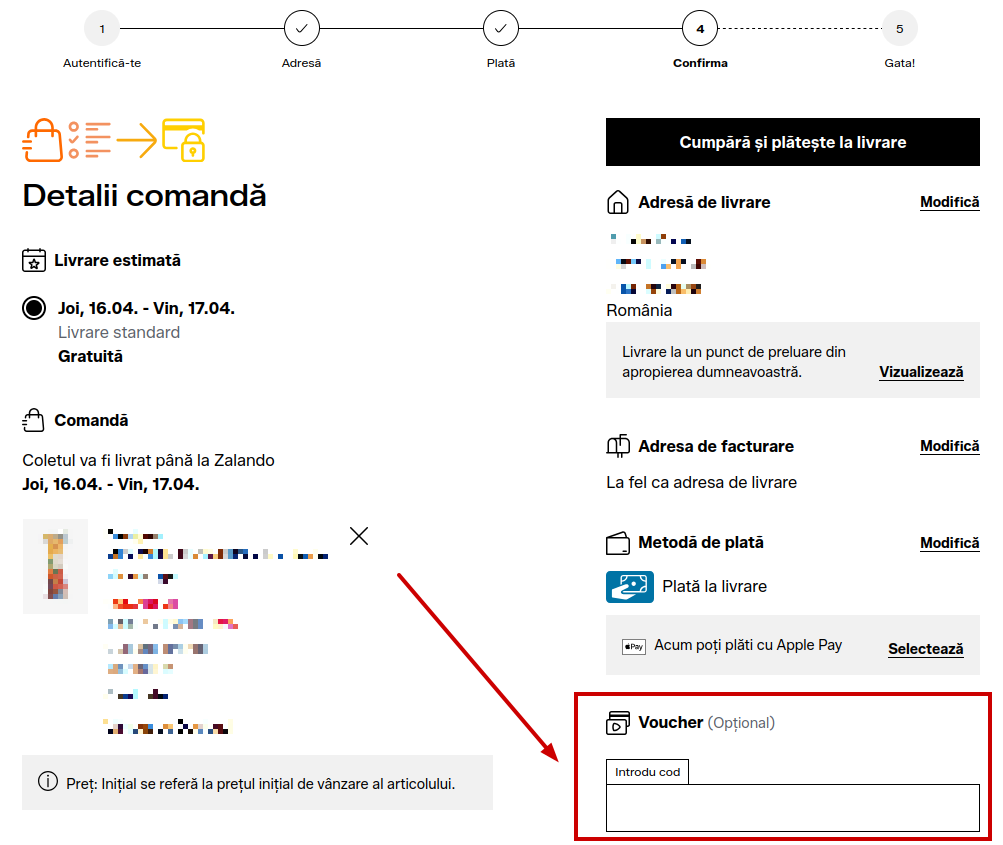This screenshot has width=1003, height=845.
Task: Focus the voucher code input field
Action: (792, 807)
